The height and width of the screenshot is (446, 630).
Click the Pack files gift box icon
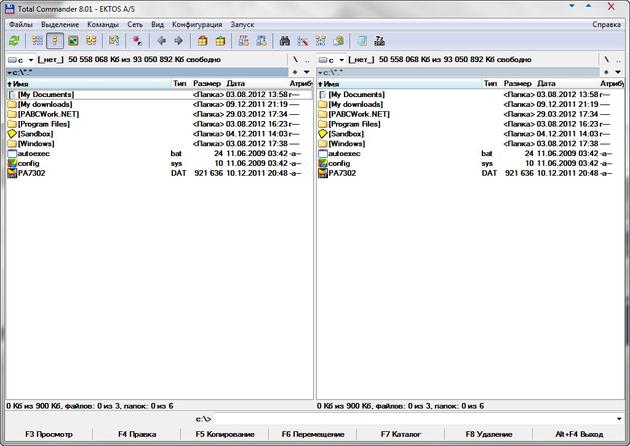[x=202, y=41]
